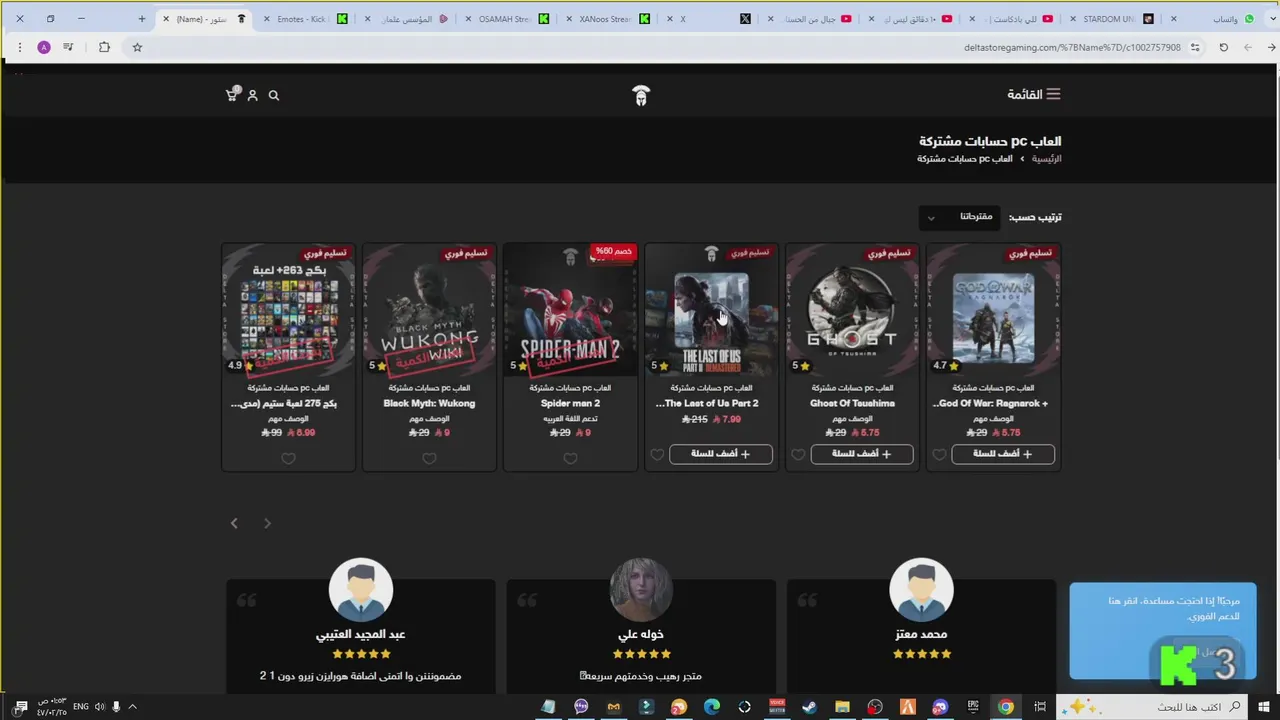Open the notification center icon
The image size is (1280, 720).
click(20, 707)
